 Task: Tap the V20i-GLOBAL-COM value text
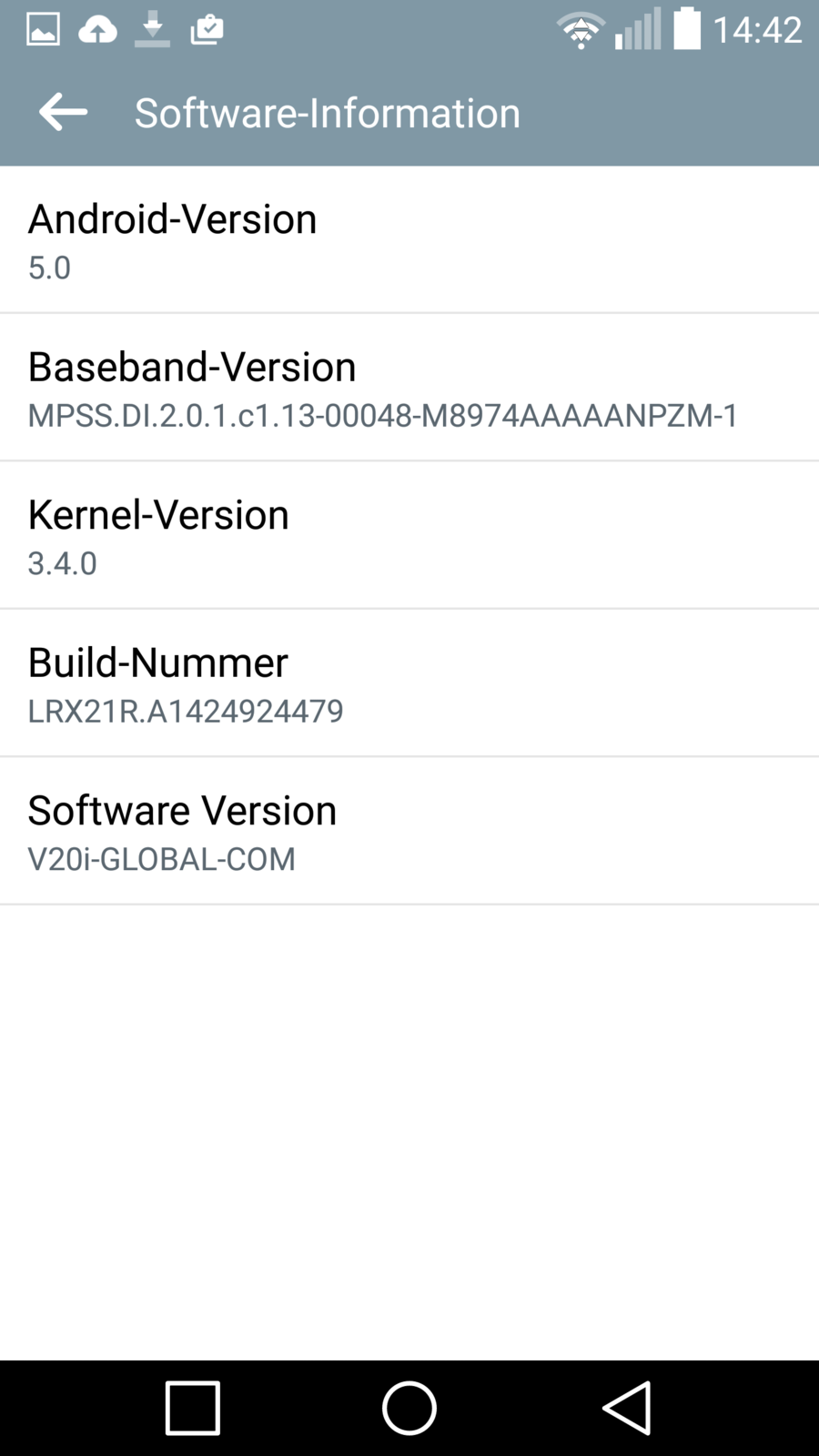pyautogui.click(x=162, y=859)
